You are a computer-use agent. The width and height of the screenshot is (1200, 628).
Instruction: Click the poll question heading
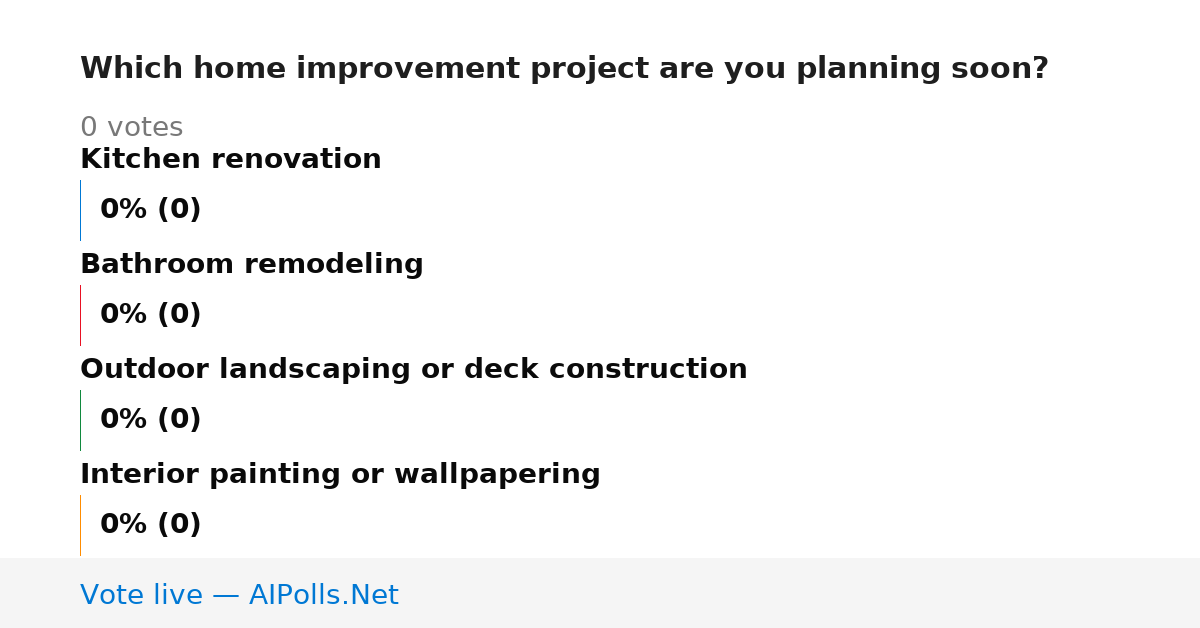564,69
